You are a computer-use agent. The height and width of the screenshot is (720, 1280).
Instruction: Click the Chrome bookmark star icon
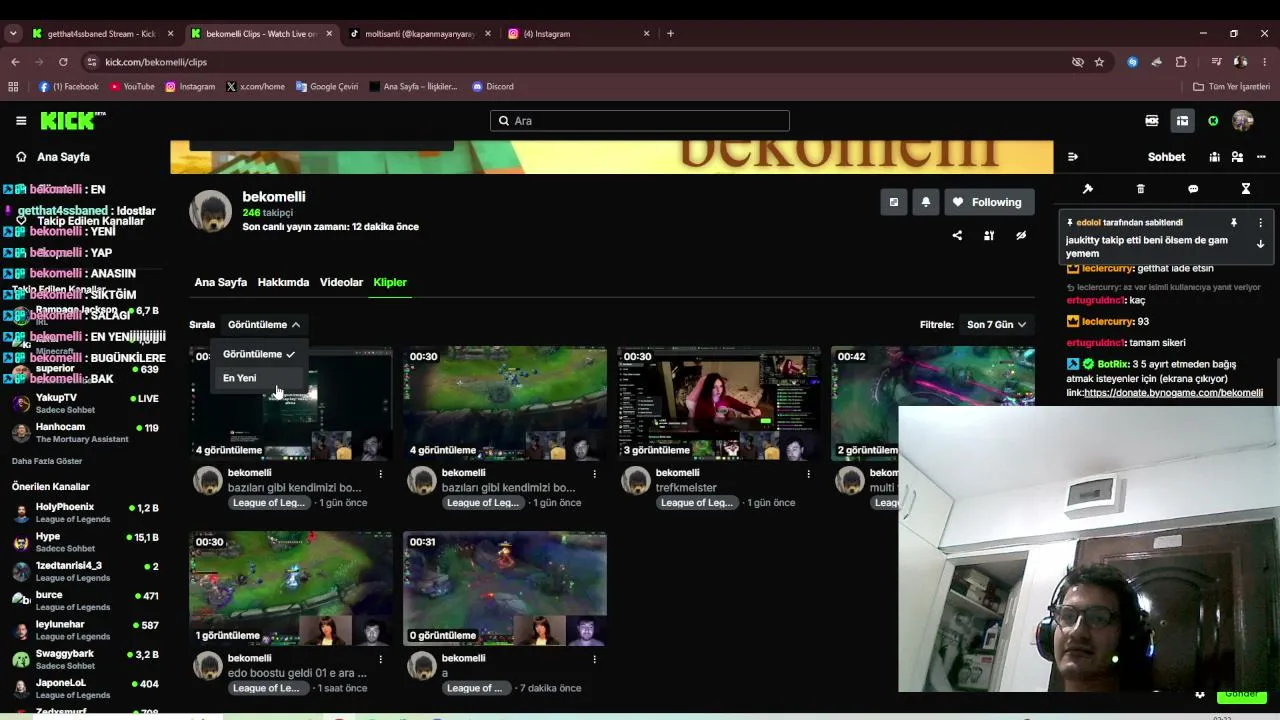(x=1099, y=62)
